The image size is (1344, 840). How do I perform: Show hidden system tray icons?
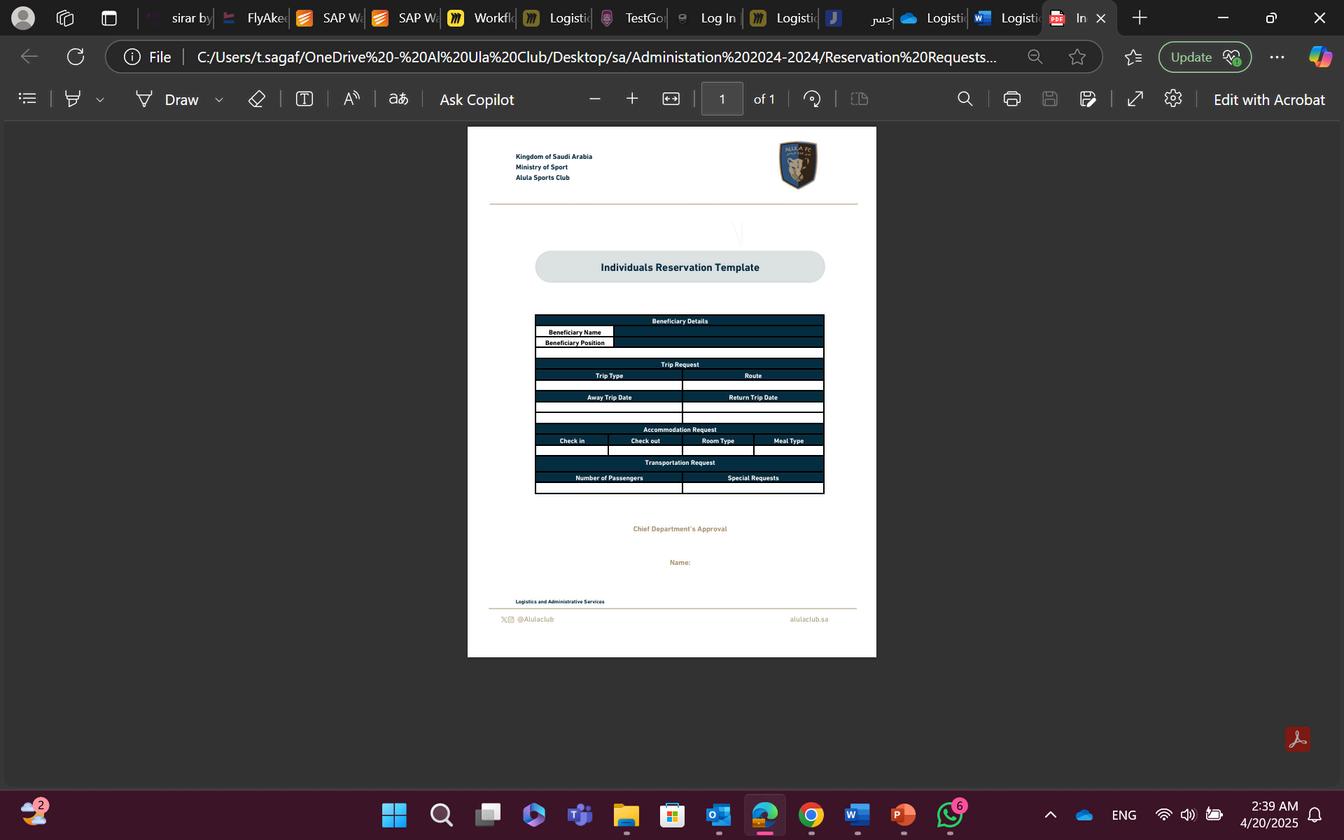point(1050,815)
